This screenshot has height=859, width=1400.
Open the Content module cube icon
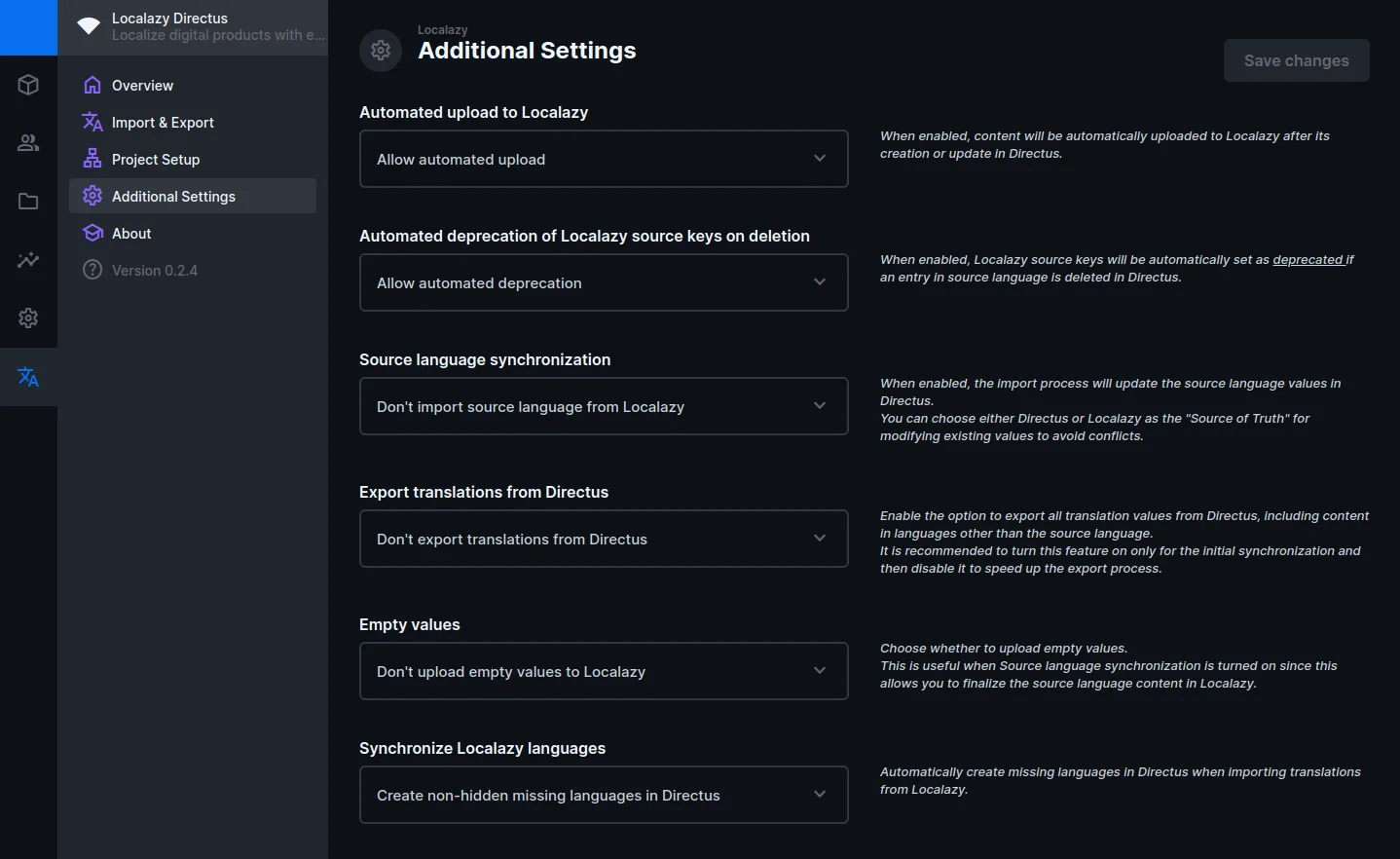[28, 85]
